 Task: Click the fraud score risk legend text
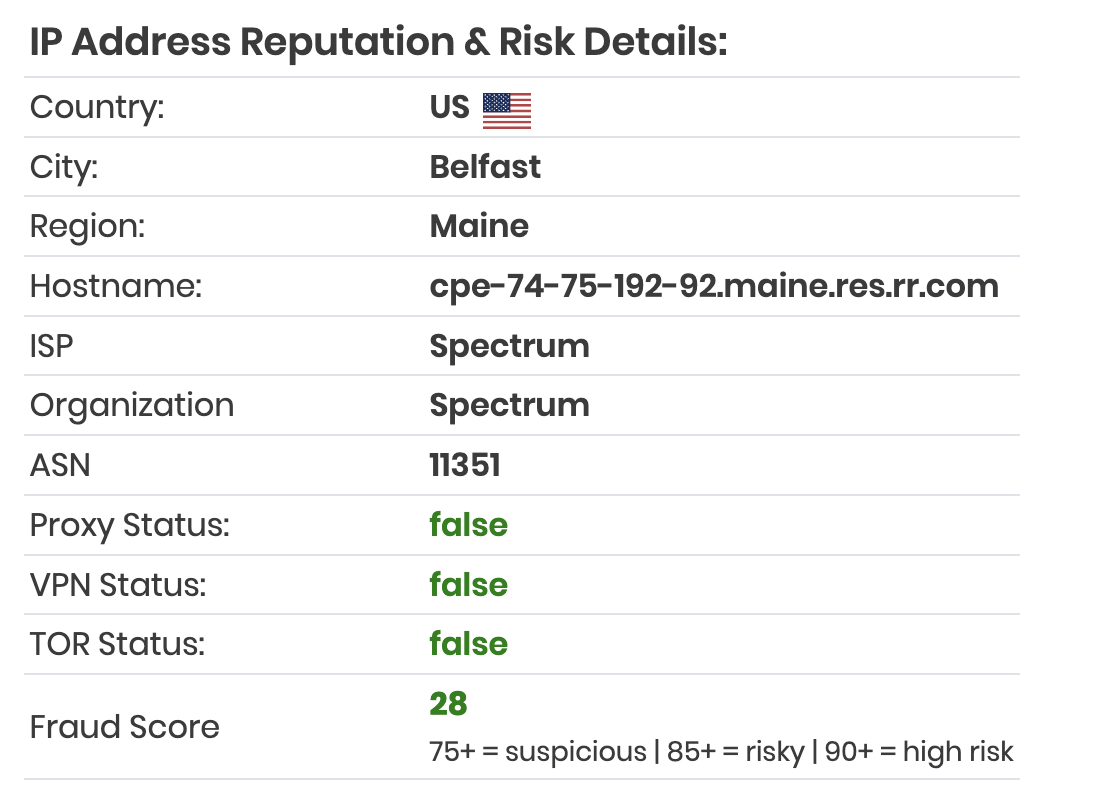point(721,752)
